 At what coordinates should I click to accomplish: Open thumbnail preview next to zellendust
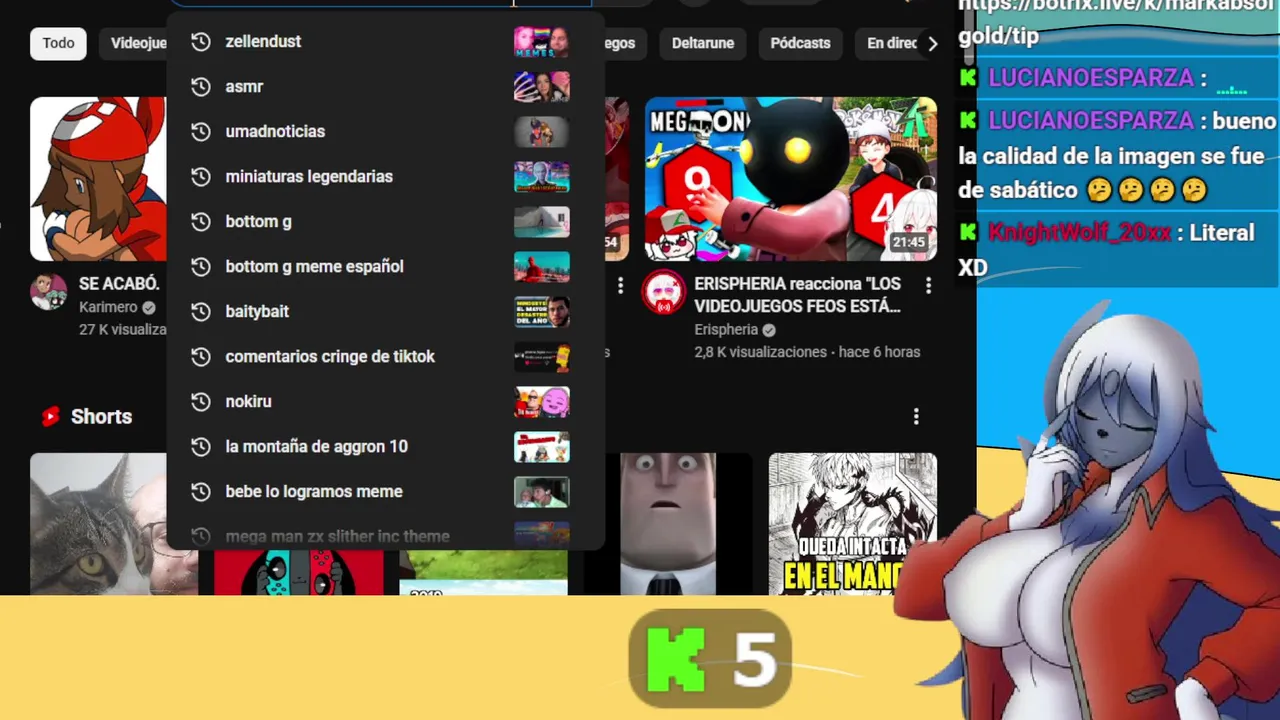tap(542, 41)
